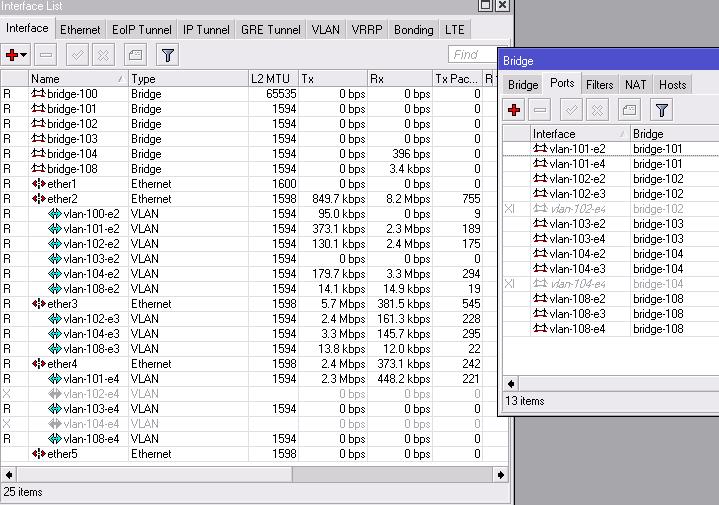719x505 pixels.
Task: Open the NAT tab in Bridge window
Action: [x=635, y=85]
